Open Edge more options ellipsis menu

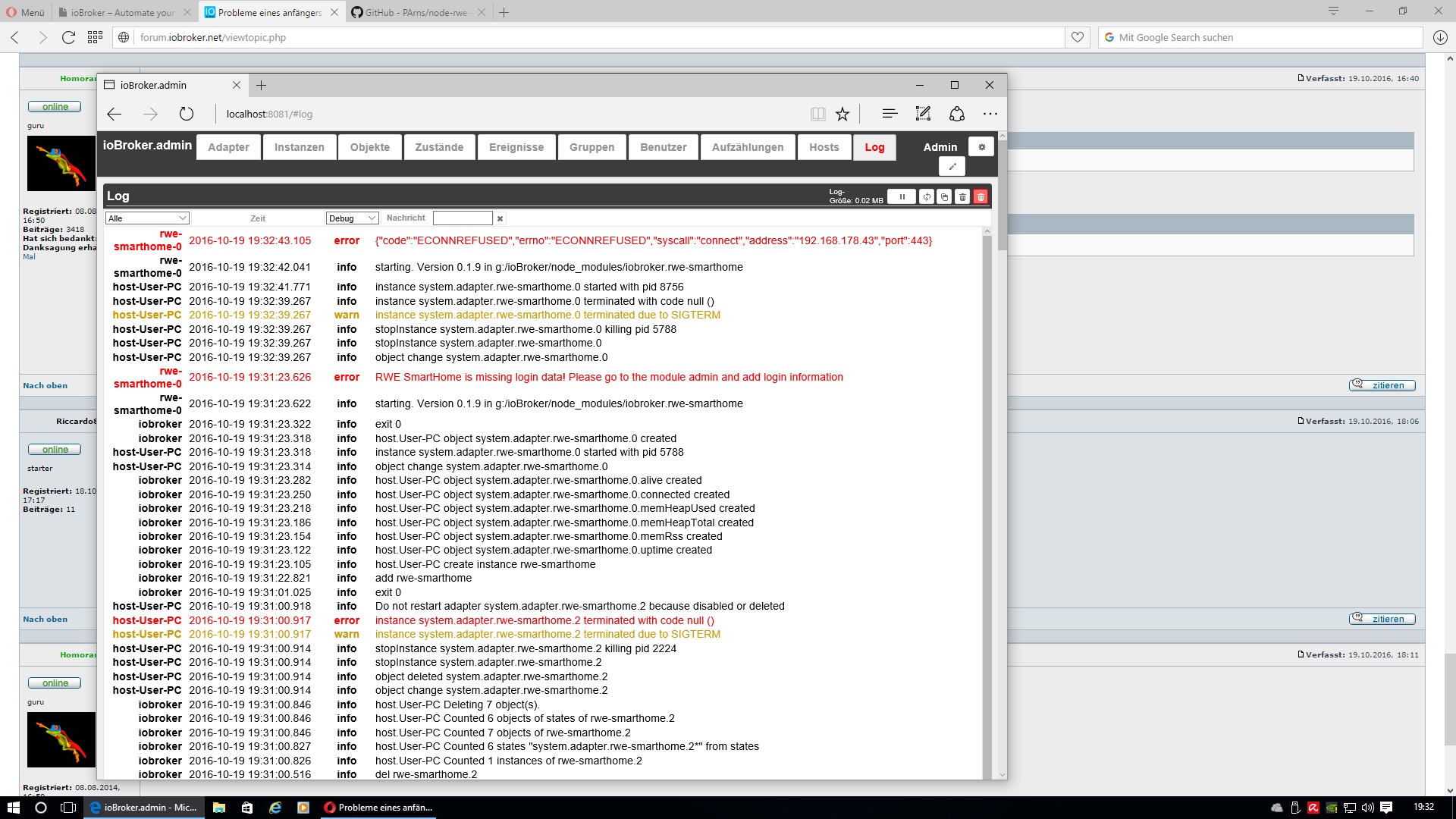tap(990, 114)
